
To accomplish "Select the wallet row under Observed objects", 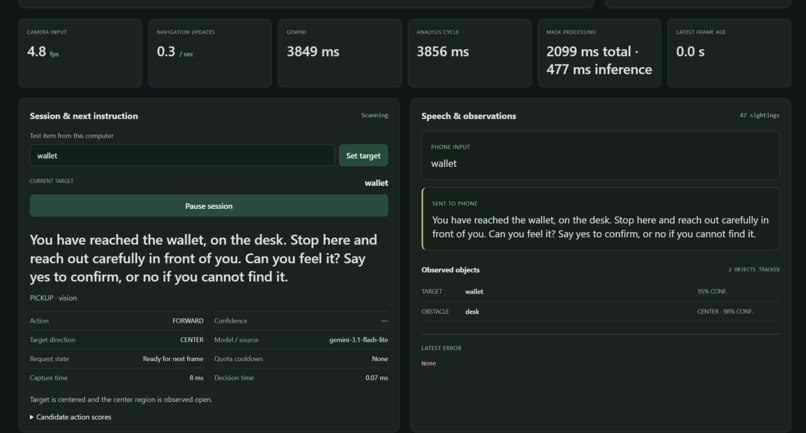I will (x=600, y=292).
